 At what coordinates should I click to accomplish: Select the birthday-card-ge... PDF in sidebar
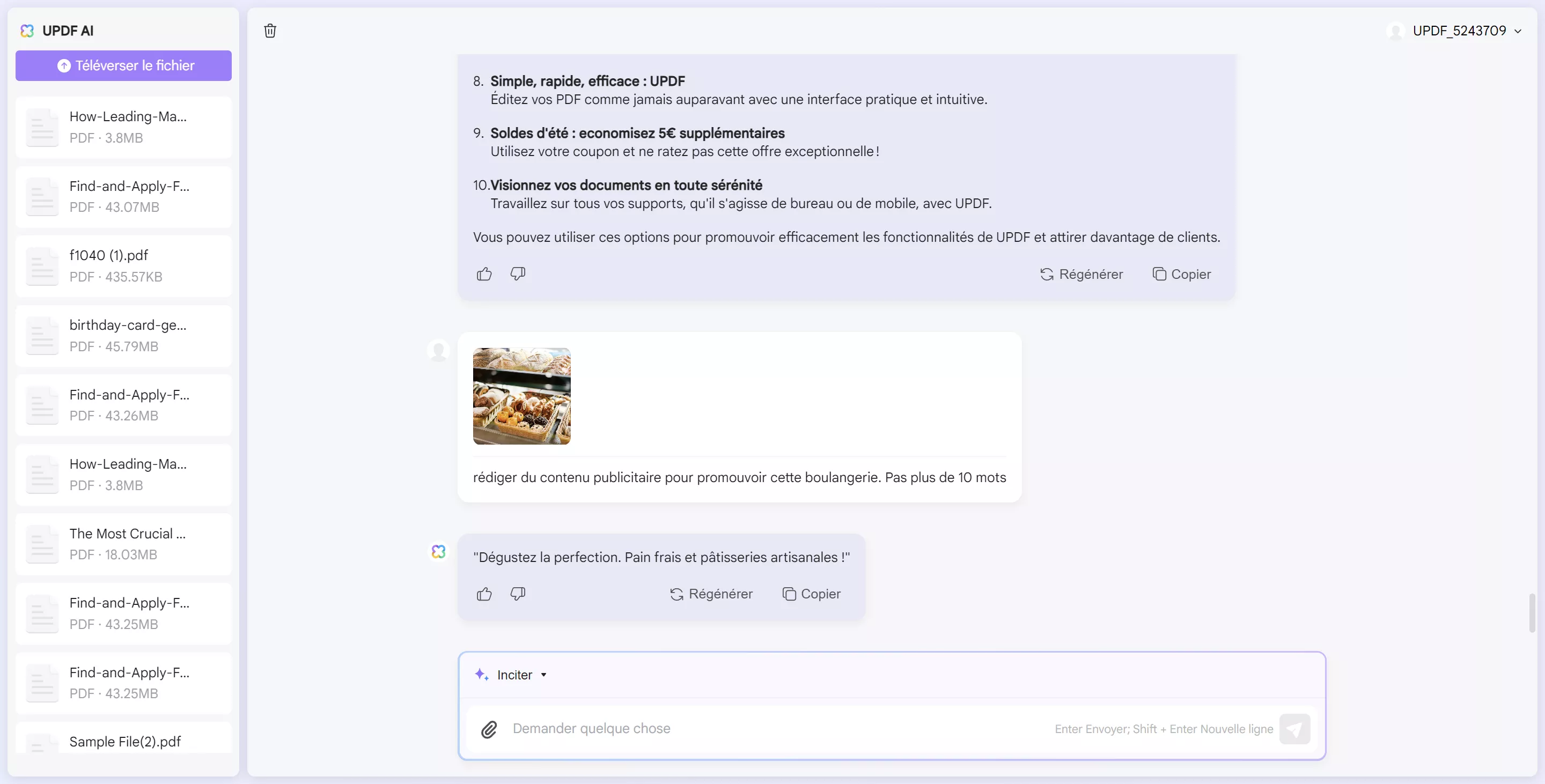tap(123, 335)
